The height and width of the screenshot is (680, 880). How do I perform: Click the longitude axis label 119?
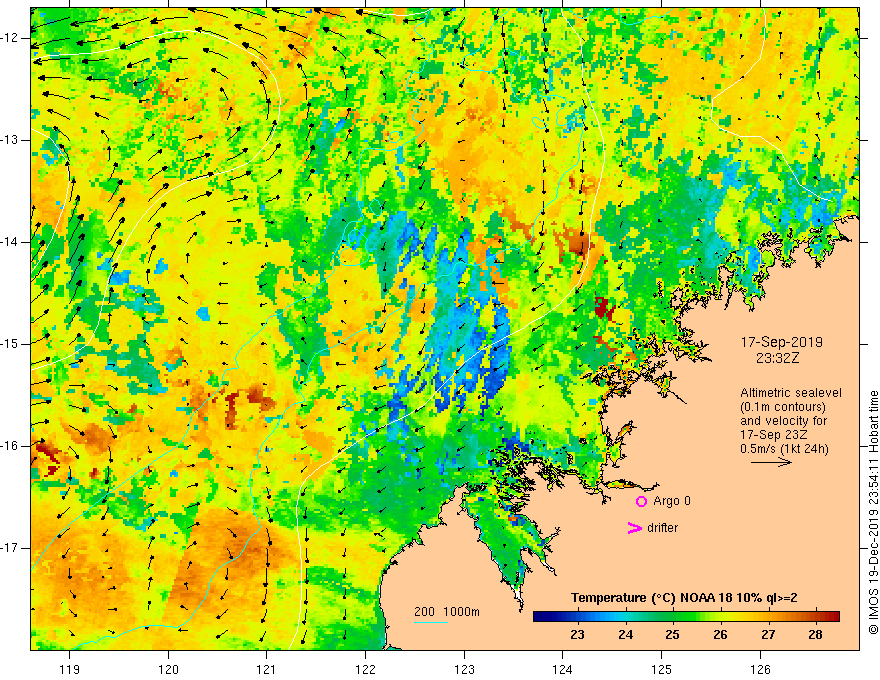(69, 669)
